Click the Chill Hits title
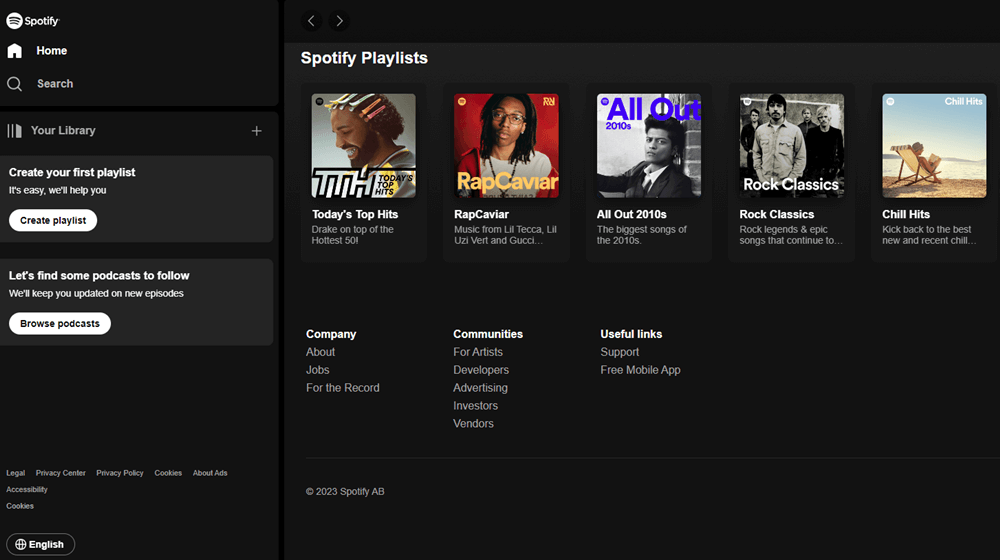Screen dimensions: 1000x560 (906, 214)
